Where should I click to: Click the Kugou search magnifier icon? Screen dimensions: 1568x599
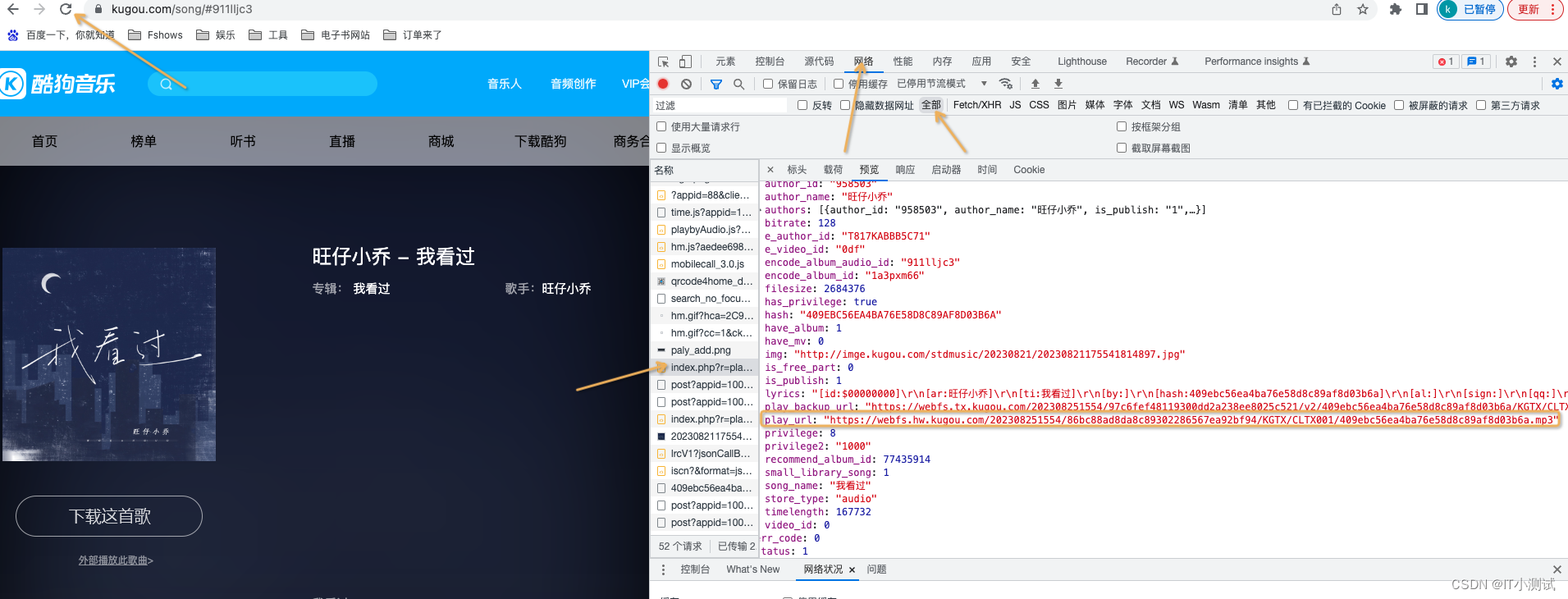click(167, 84)
